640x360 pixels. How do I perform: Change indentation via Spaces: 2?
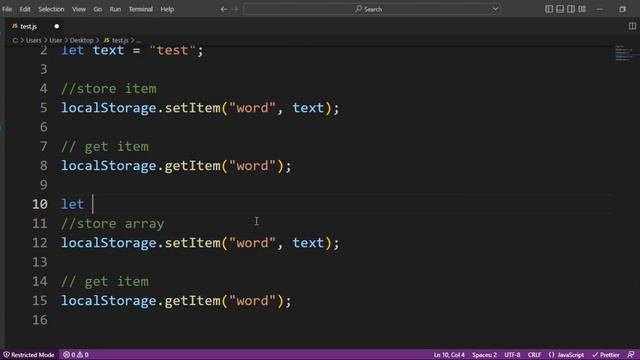(484, 355)
